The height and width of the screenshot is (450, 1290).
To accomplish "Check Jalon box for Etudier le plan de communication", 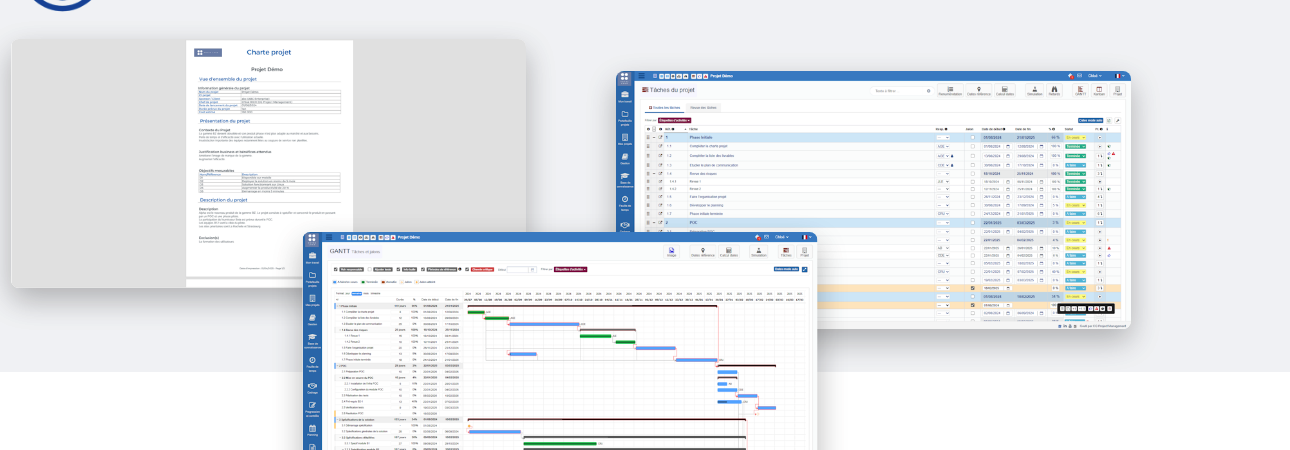I will tap(973, 165).
